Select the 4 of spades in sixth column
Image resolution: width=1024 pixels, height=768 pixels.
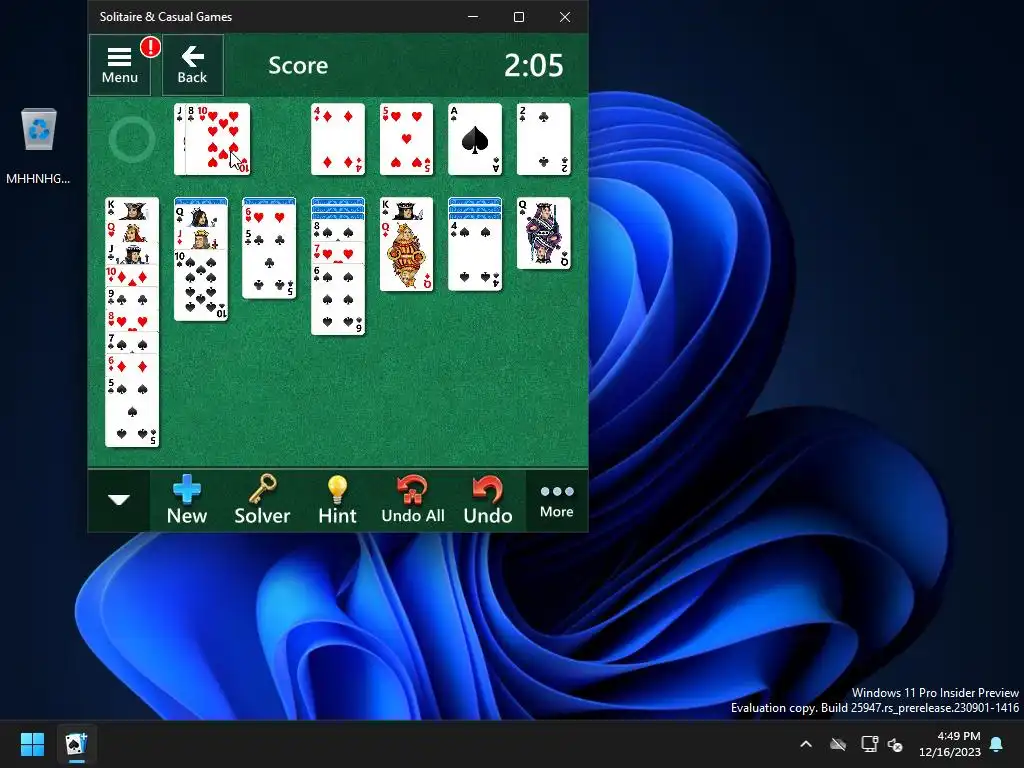[475, 255]
